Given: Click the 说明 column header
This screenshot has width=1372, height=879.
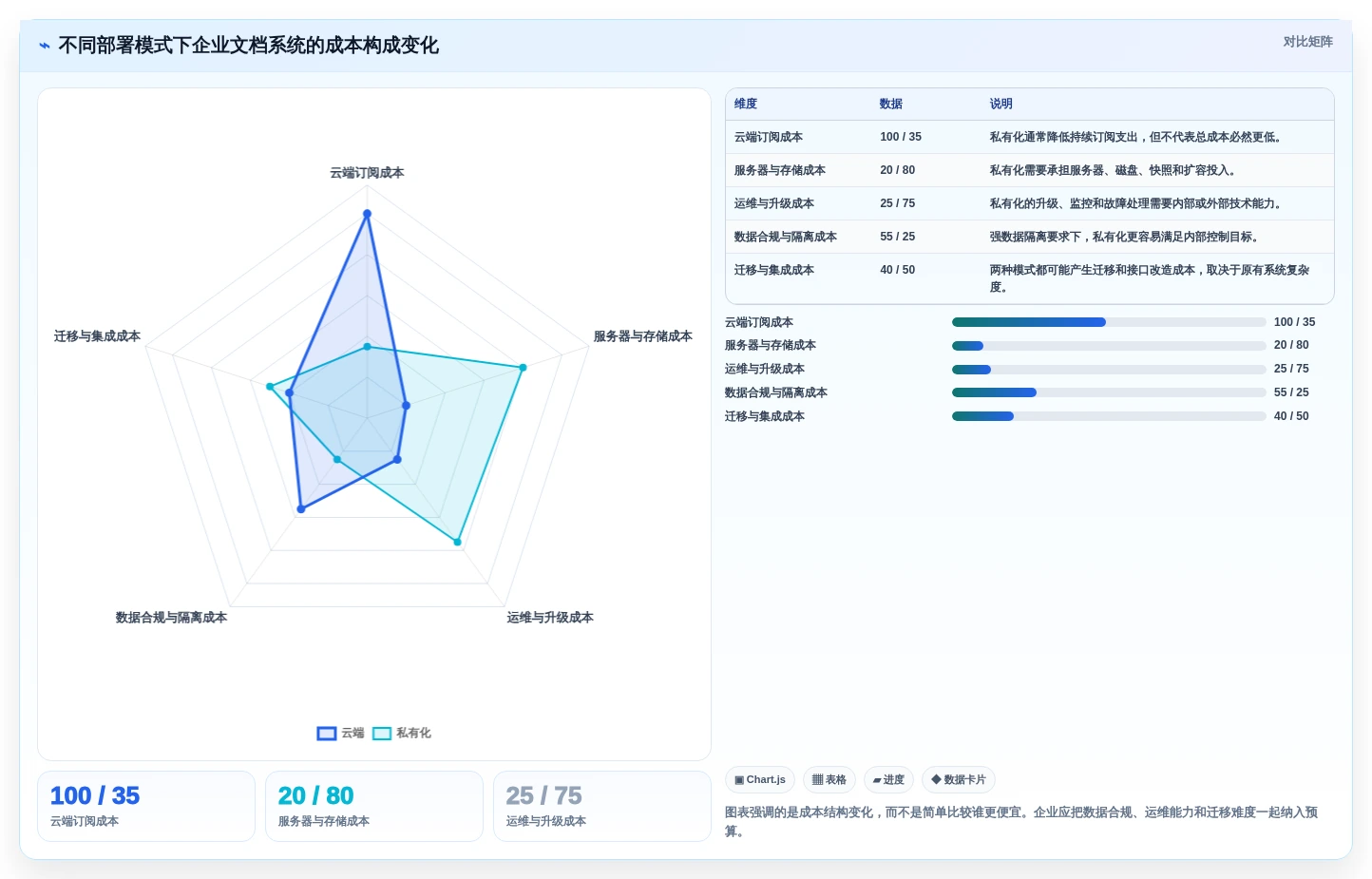Looking at the screenshot, I should click(1001, 104).
